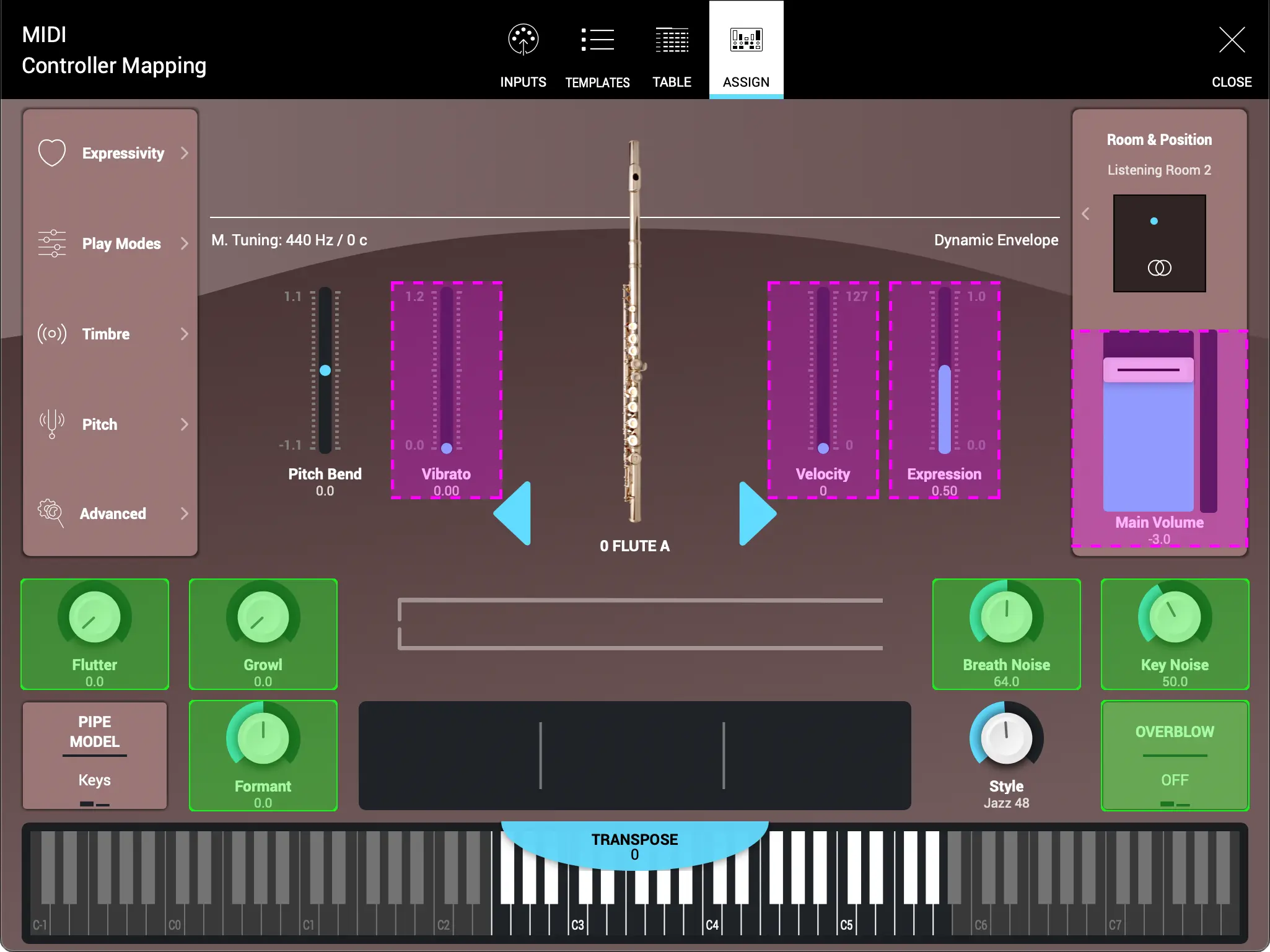The image size is (1270, 952).
Task: Click the Assign mapping icon
Action: [746, 40]
